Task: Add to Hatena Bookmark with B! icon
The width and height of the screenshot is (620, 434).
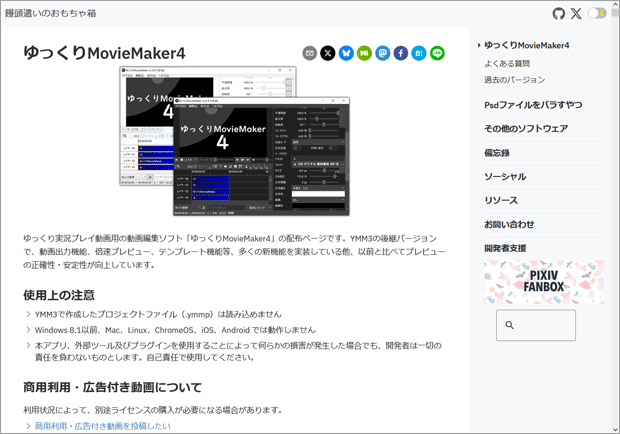Action: pyautogui.click(x=419, y=53)
